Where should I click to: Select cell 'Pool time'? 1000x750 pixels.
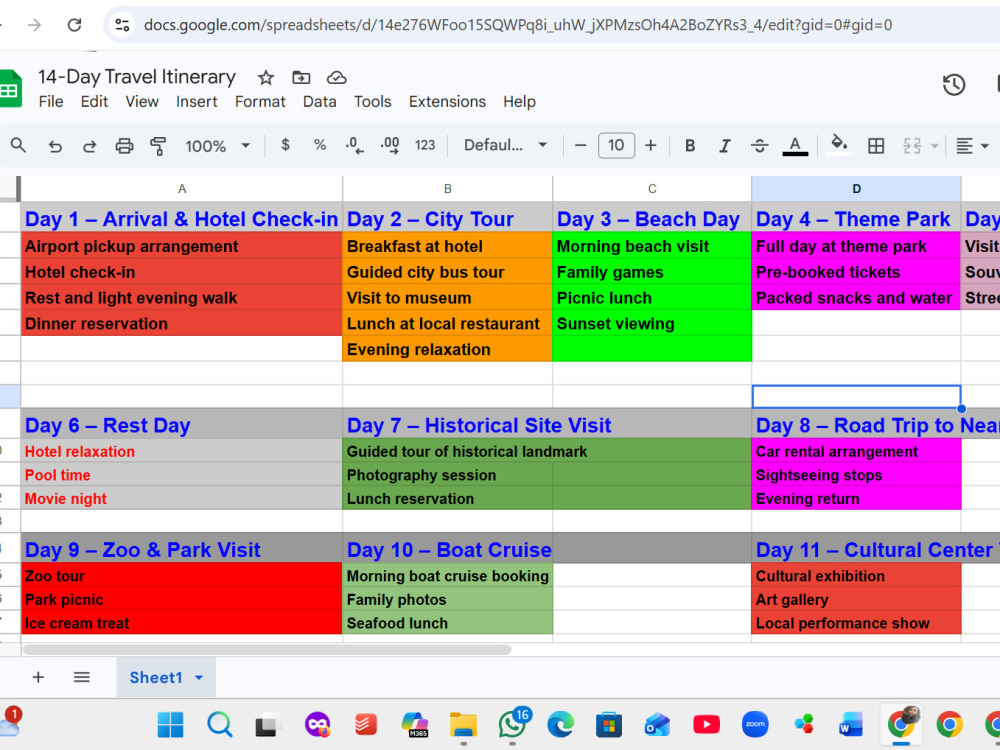[x=182, y=475]
